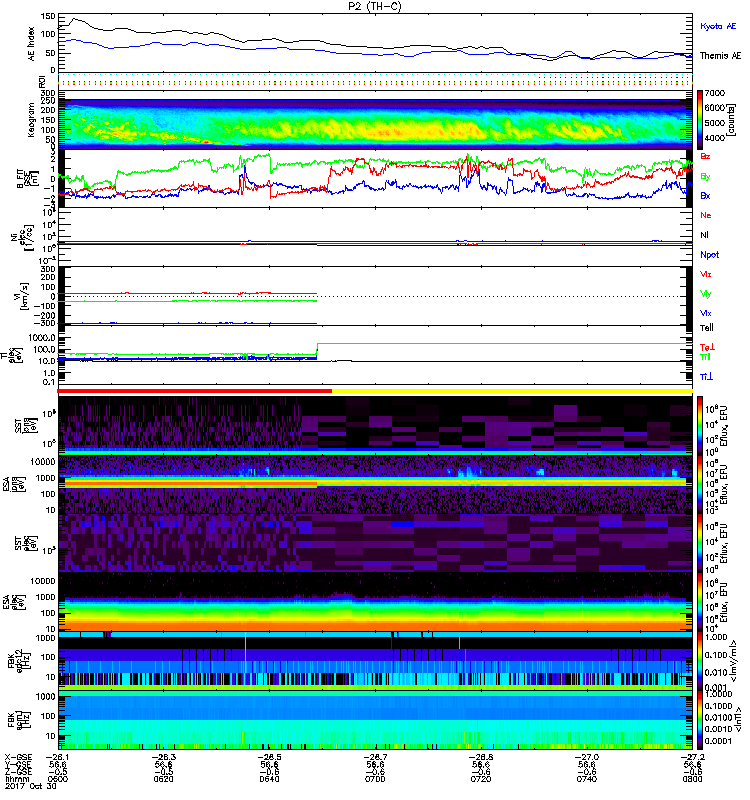
Task: Click the 2017 Oct 30 date label
Action: coord(31,786)
